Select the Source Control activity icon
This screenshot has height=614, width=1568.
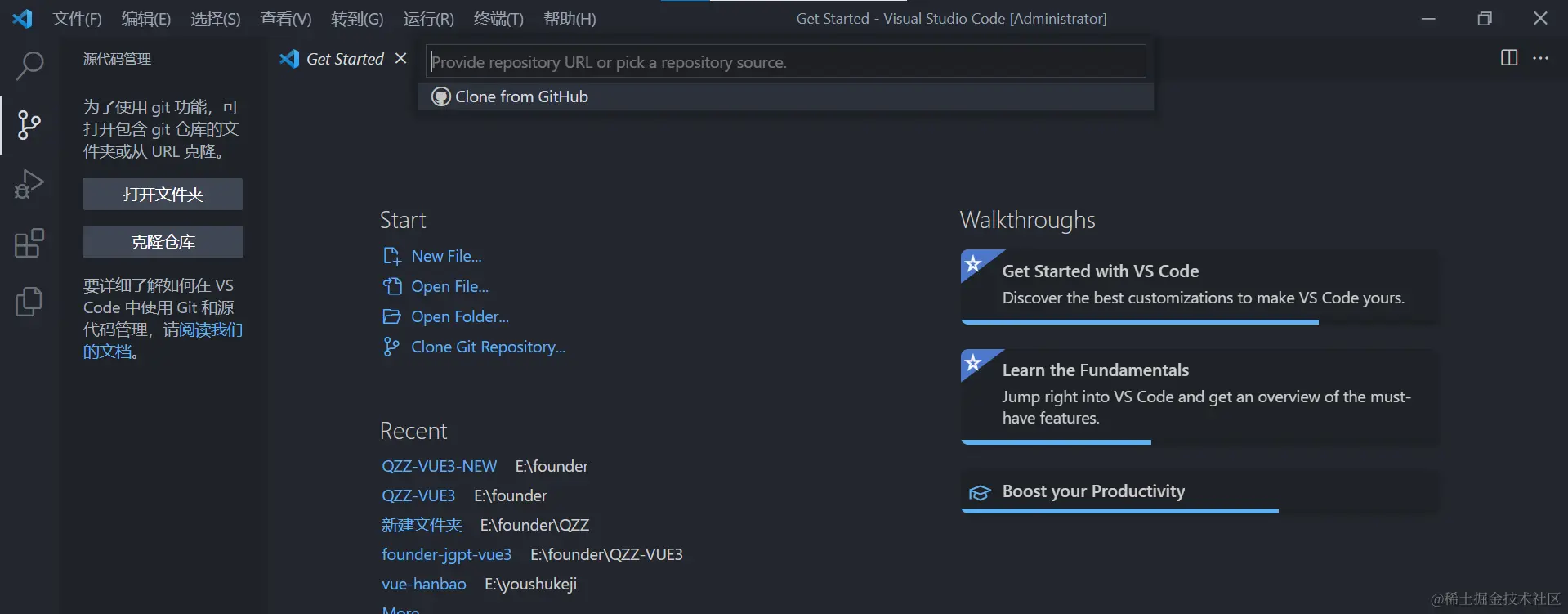click(x=29, y=125)
